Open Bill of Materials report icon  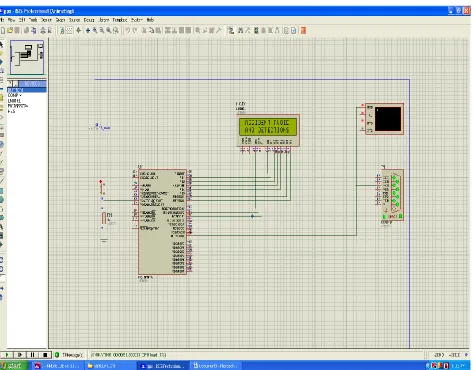click(286, 31)
